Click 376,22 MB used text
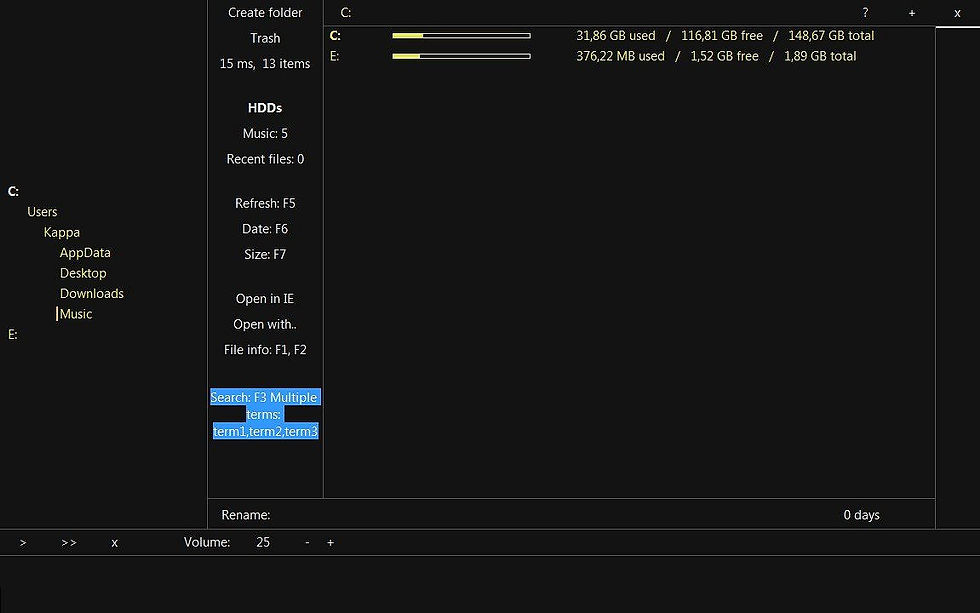The image size is (980, 613). [621, 57]
